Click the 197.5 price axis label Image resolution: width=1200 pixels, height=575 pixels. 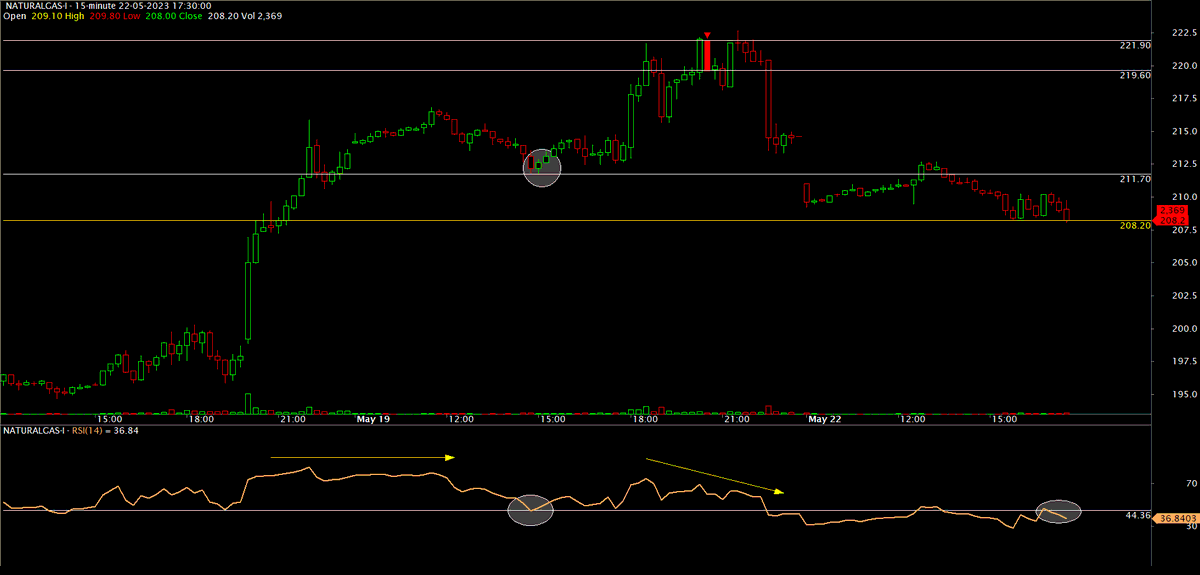click(x=1183, y=361)
